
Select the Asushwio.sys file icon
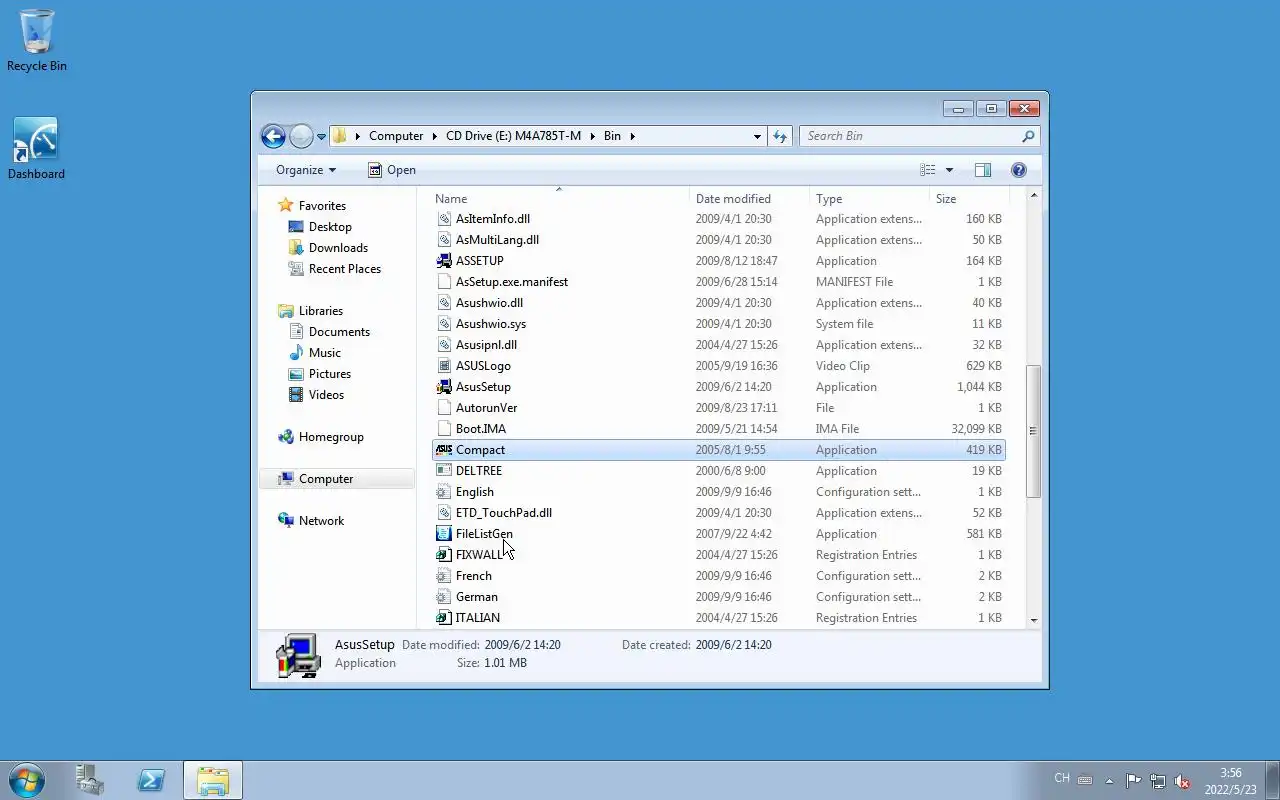pos(444,324)
